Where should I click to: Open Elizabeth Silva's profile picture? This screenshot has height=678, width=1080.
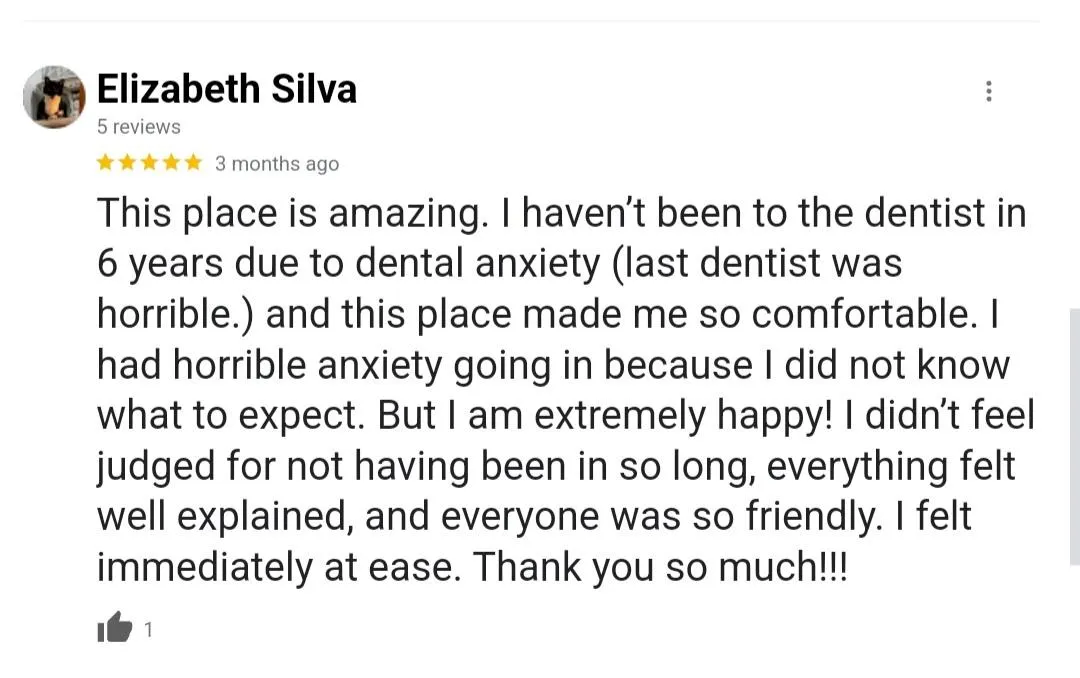click(54, 97)
